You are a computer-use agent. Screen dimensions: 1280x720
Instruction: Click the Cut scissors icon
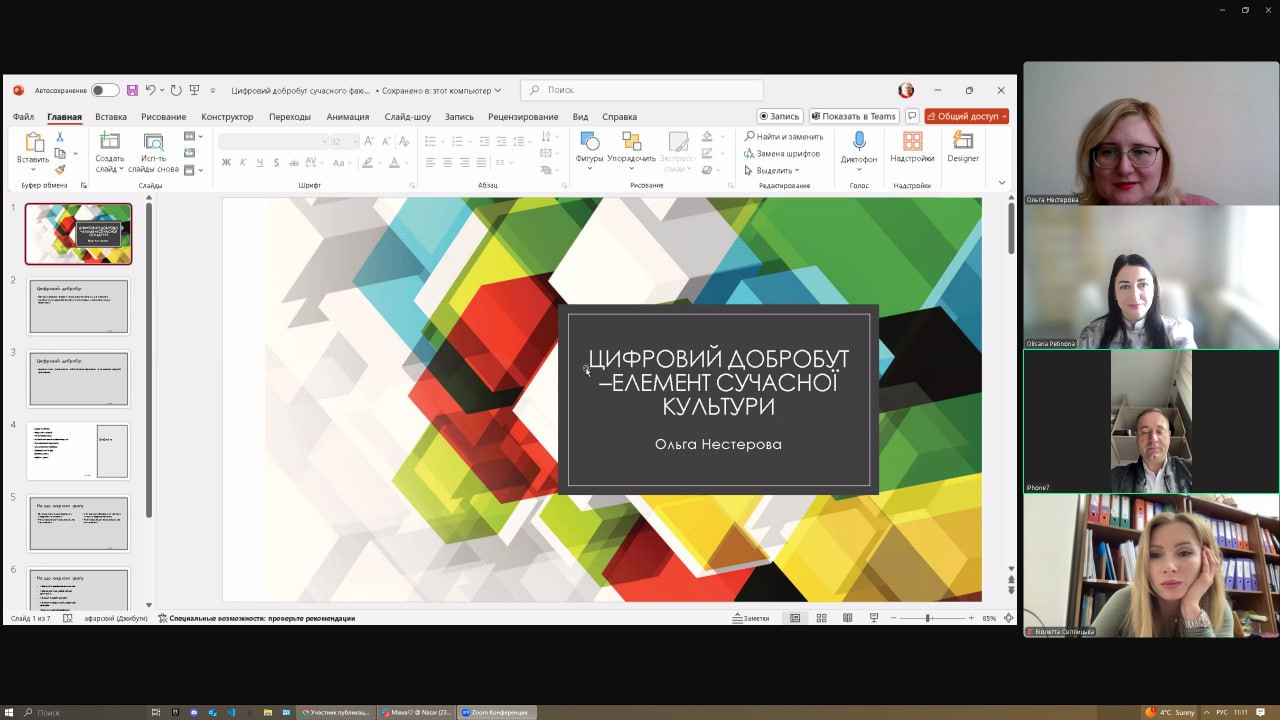coord(60,137)
